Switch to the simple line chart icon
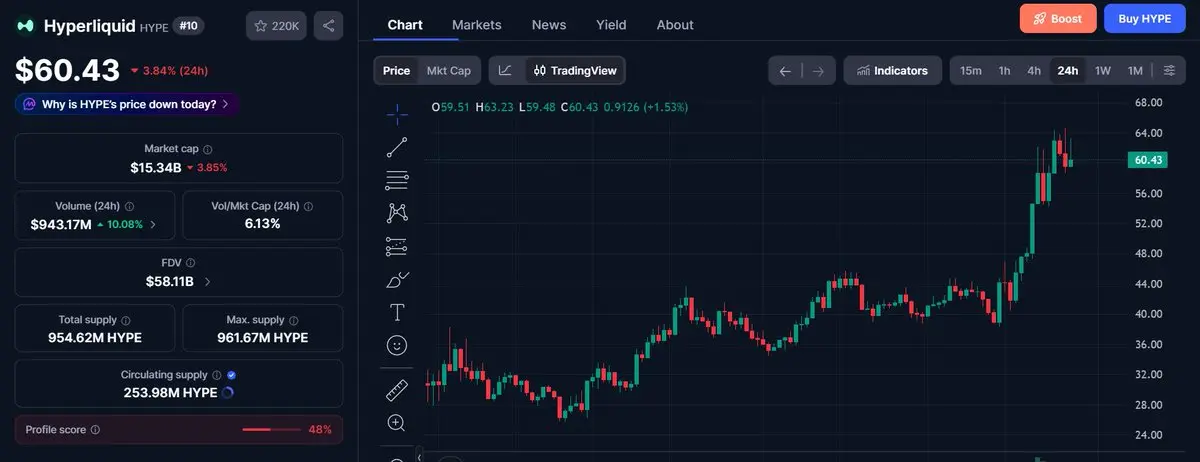Viewport: 1200px width, 462px height. point(506,71)
